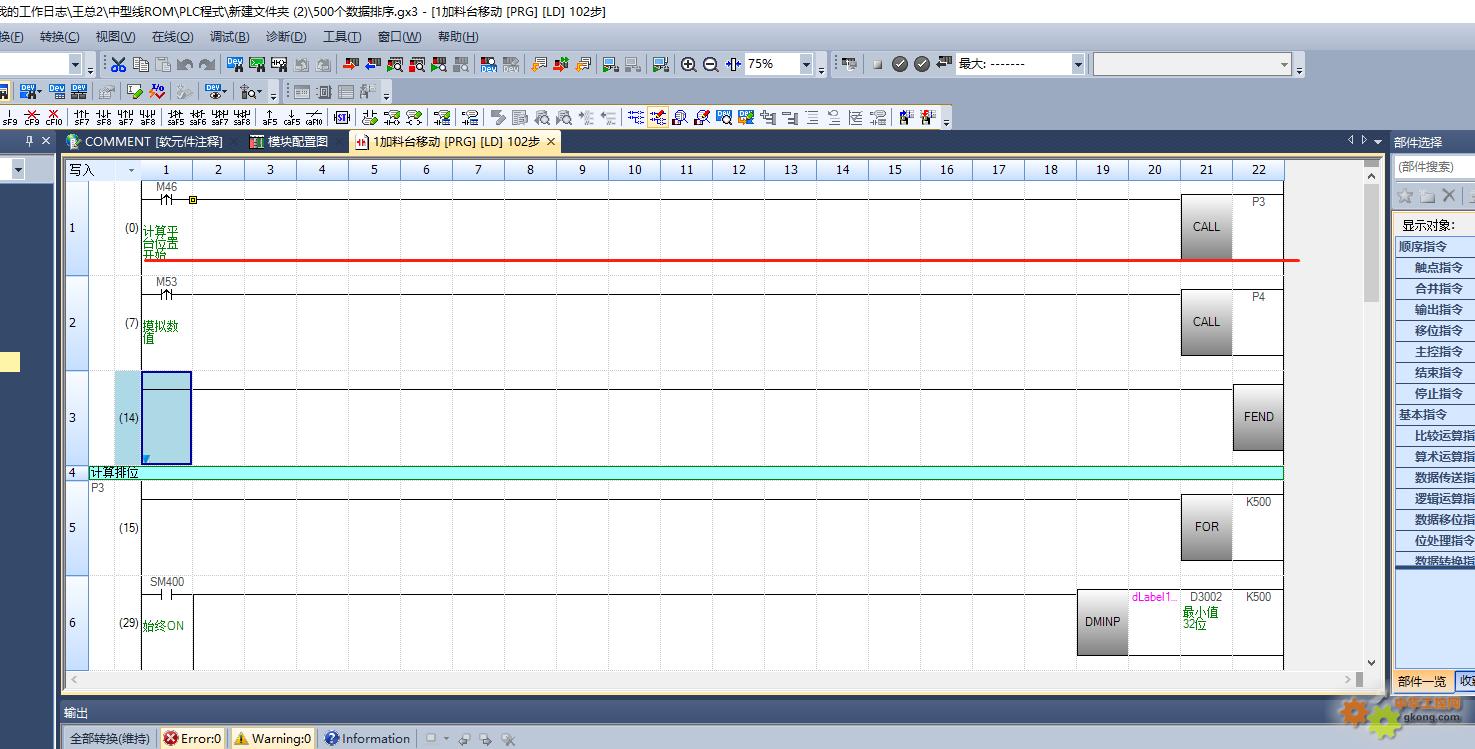Open the 调试(B) menu
Image resolution: width=1475 pixels, height=749 pixels.
tap(229, 37)
